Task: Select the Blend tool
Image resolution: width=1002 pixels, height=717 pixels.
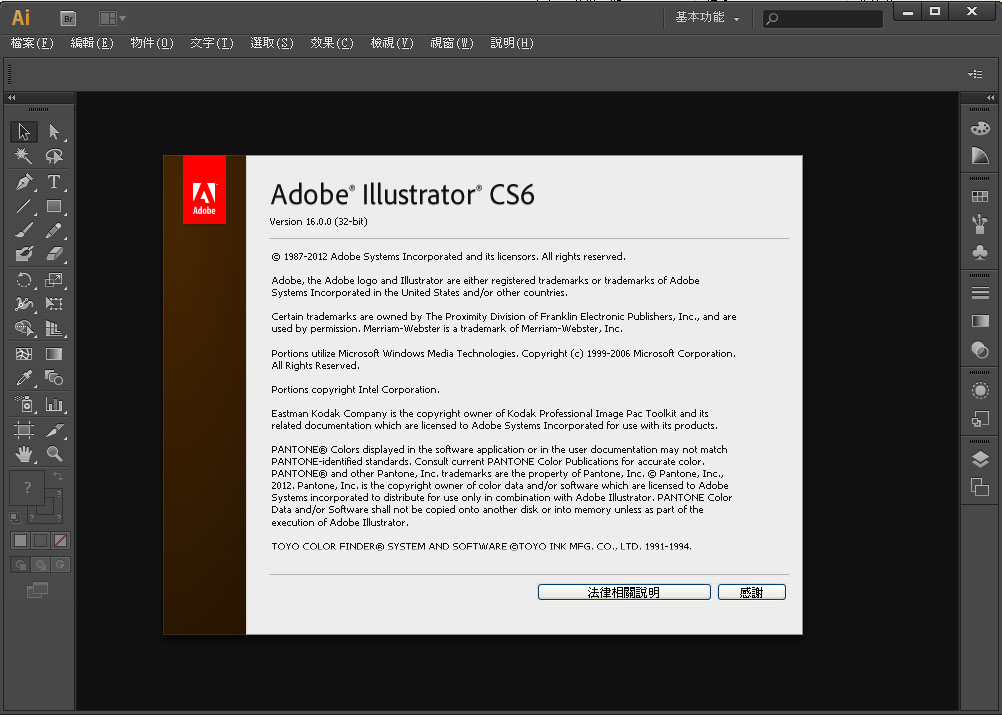Action: (54, 378)
